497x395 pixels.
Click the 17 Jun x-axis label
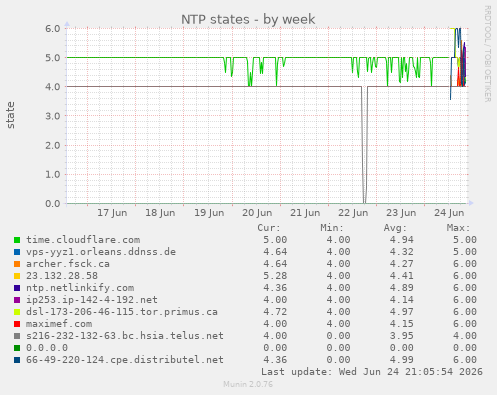click(x=112, y=213)
